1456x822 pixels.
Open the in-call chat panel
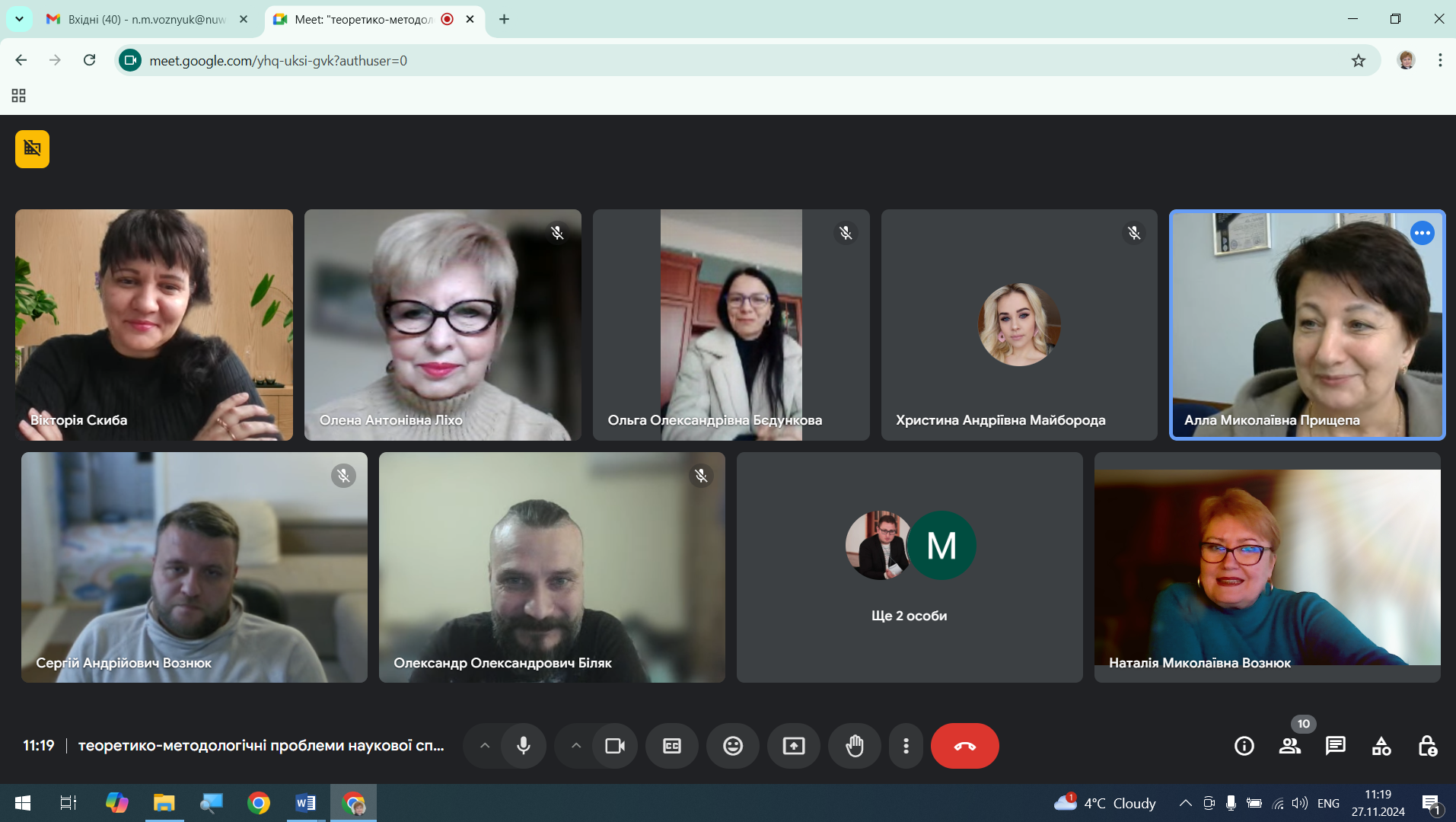tap(1336, 746)
